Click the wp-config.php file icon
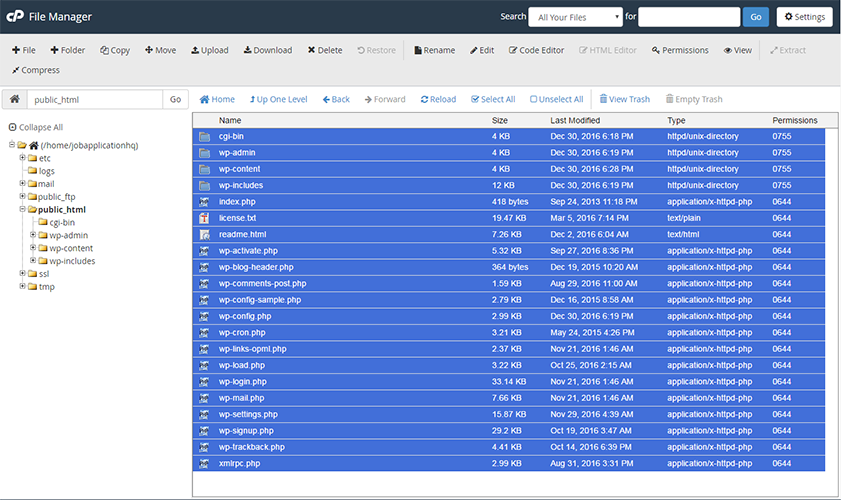This screenshot has width=841, height=500. (204, 317)
